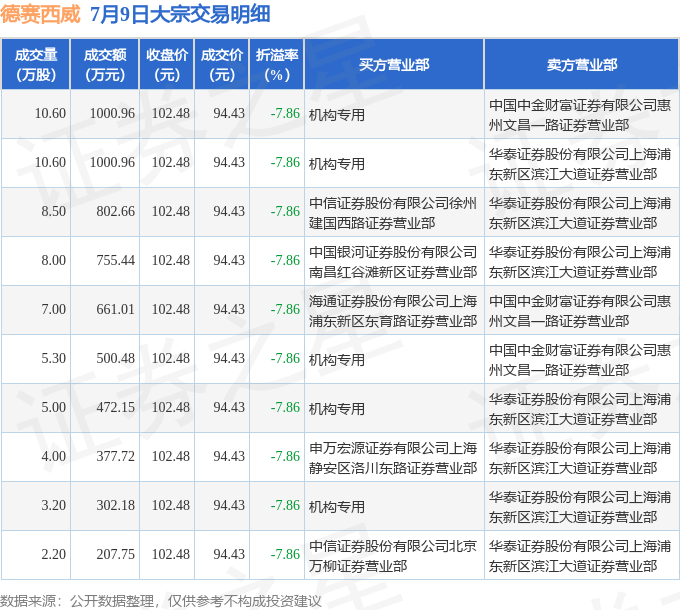Viewport: 680px width, 610px height.
Task: Click seller 中国中金财富证券 in the 500.48 row
Action: [580, 360]
